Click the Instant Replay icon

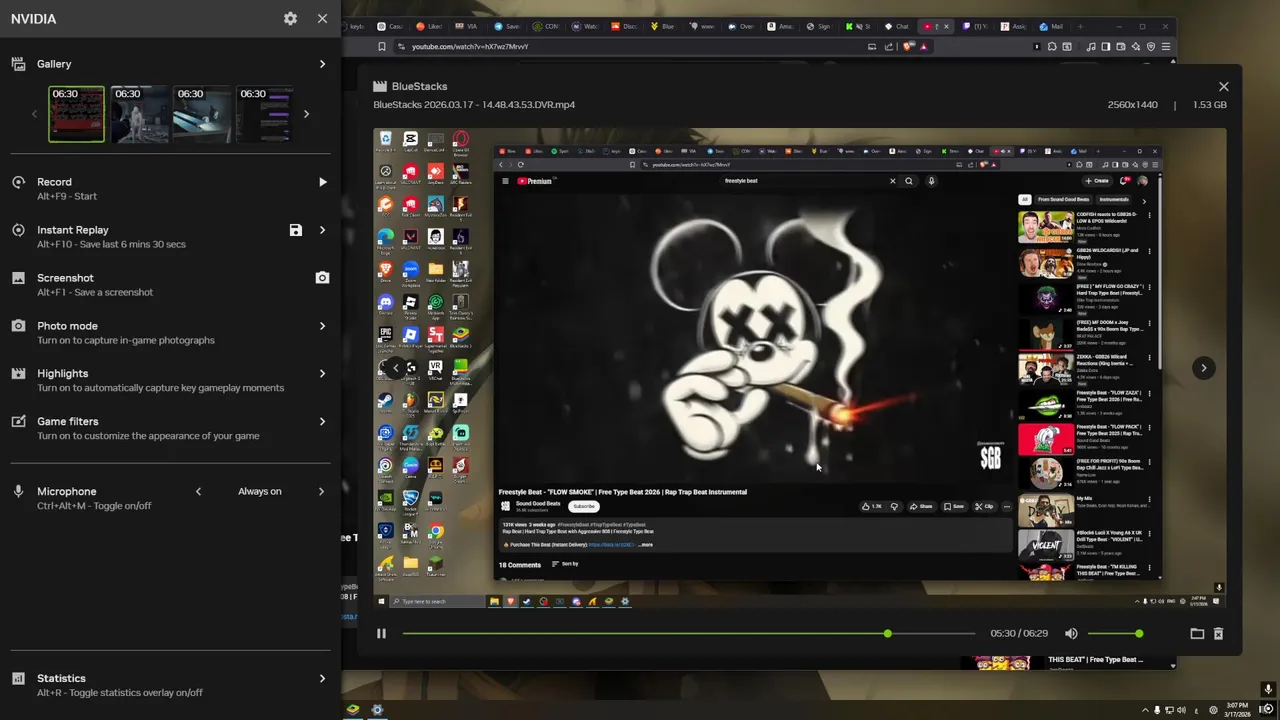pyautogui.click(x=18, y=230)
